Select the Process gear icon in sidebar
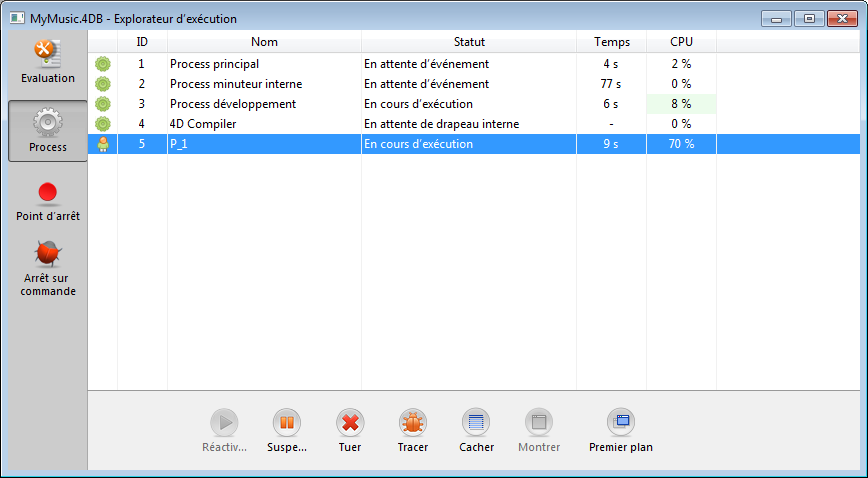Image resolution: width=868 pixels, height=478 pixels. [x=48, y=122]
